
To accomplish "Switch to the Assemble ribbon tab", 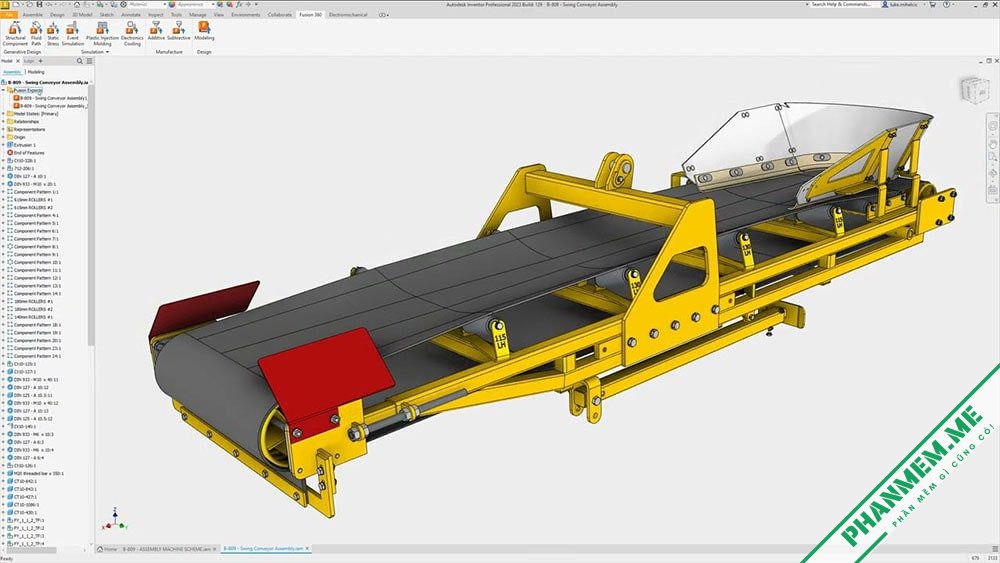I will [33, 14].
